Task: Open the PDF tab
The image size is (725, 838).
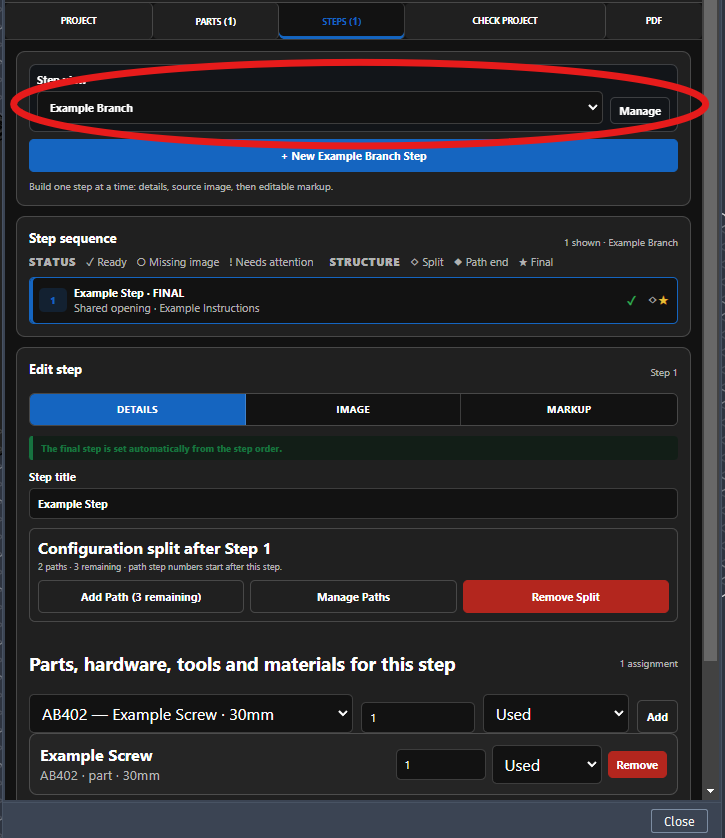Action: (653, 21)
